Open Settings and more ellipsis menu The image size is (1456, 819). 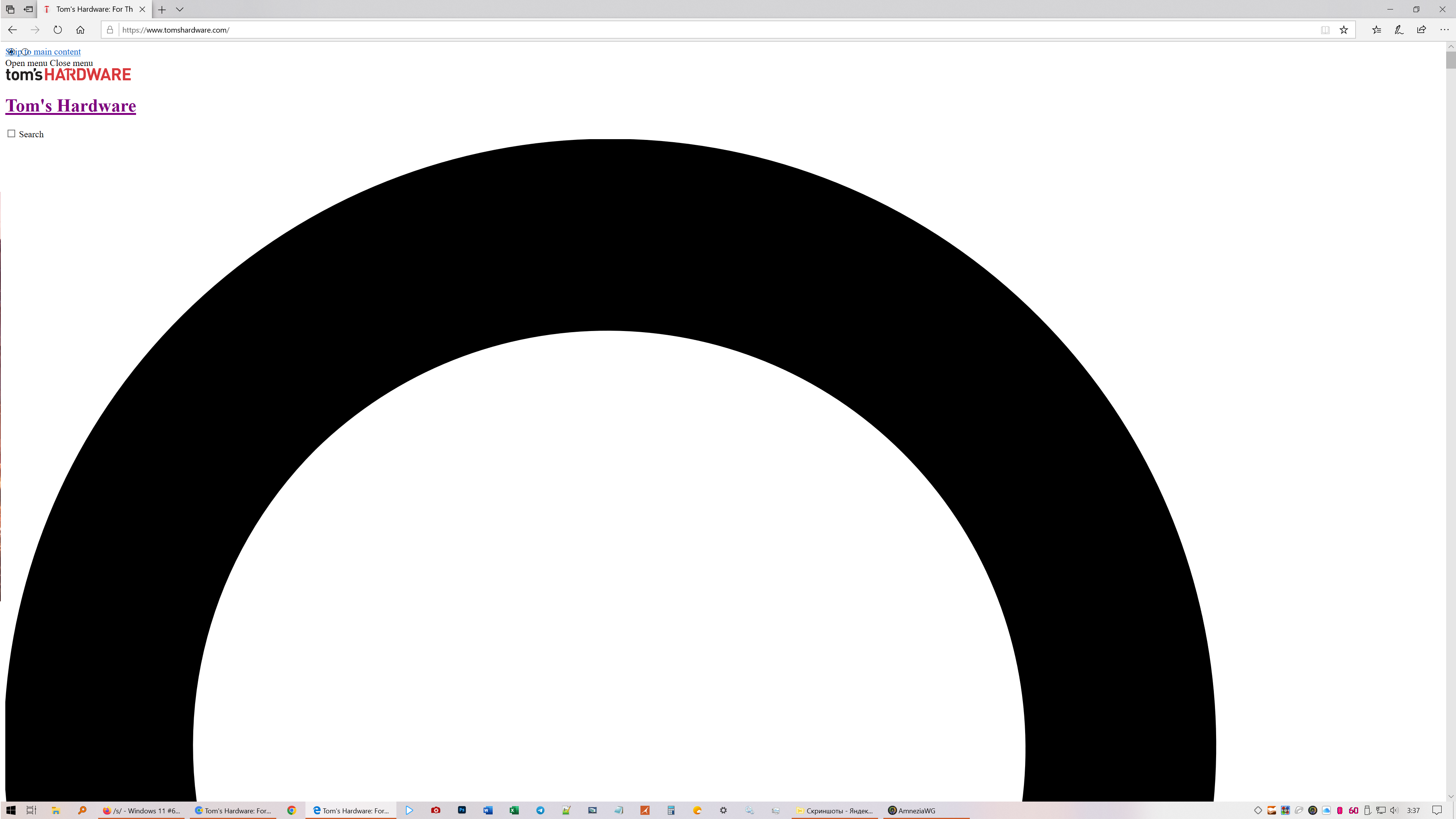click(1444, 30)
